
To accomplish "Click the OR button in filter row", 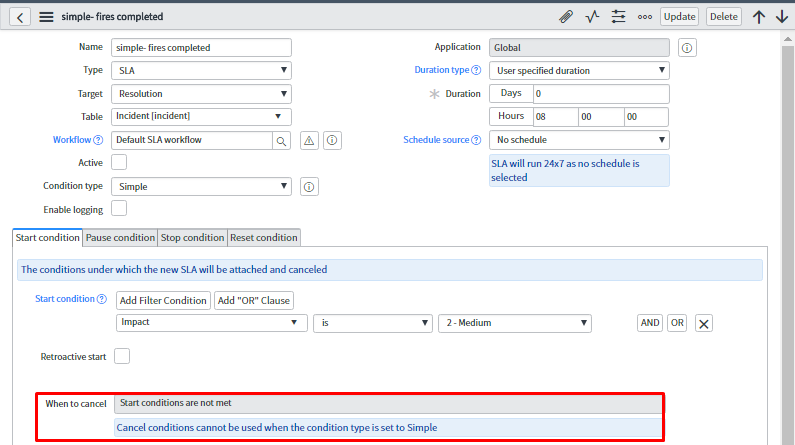I will tap(677, 323).
